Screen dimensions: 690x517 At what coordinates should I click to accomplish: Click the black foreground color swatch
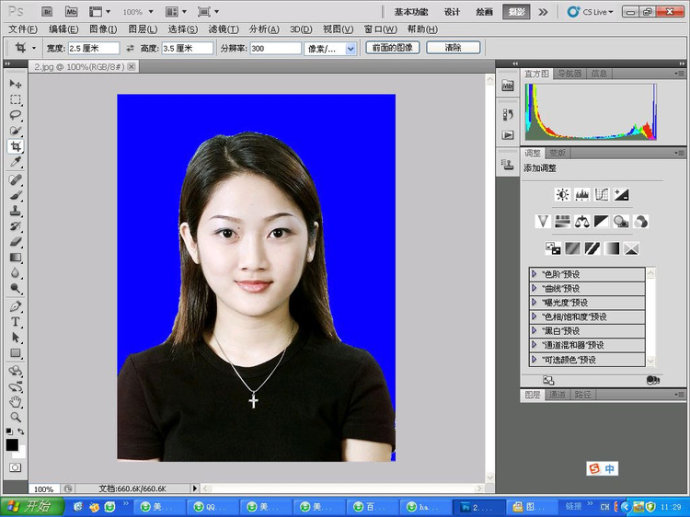12,444
